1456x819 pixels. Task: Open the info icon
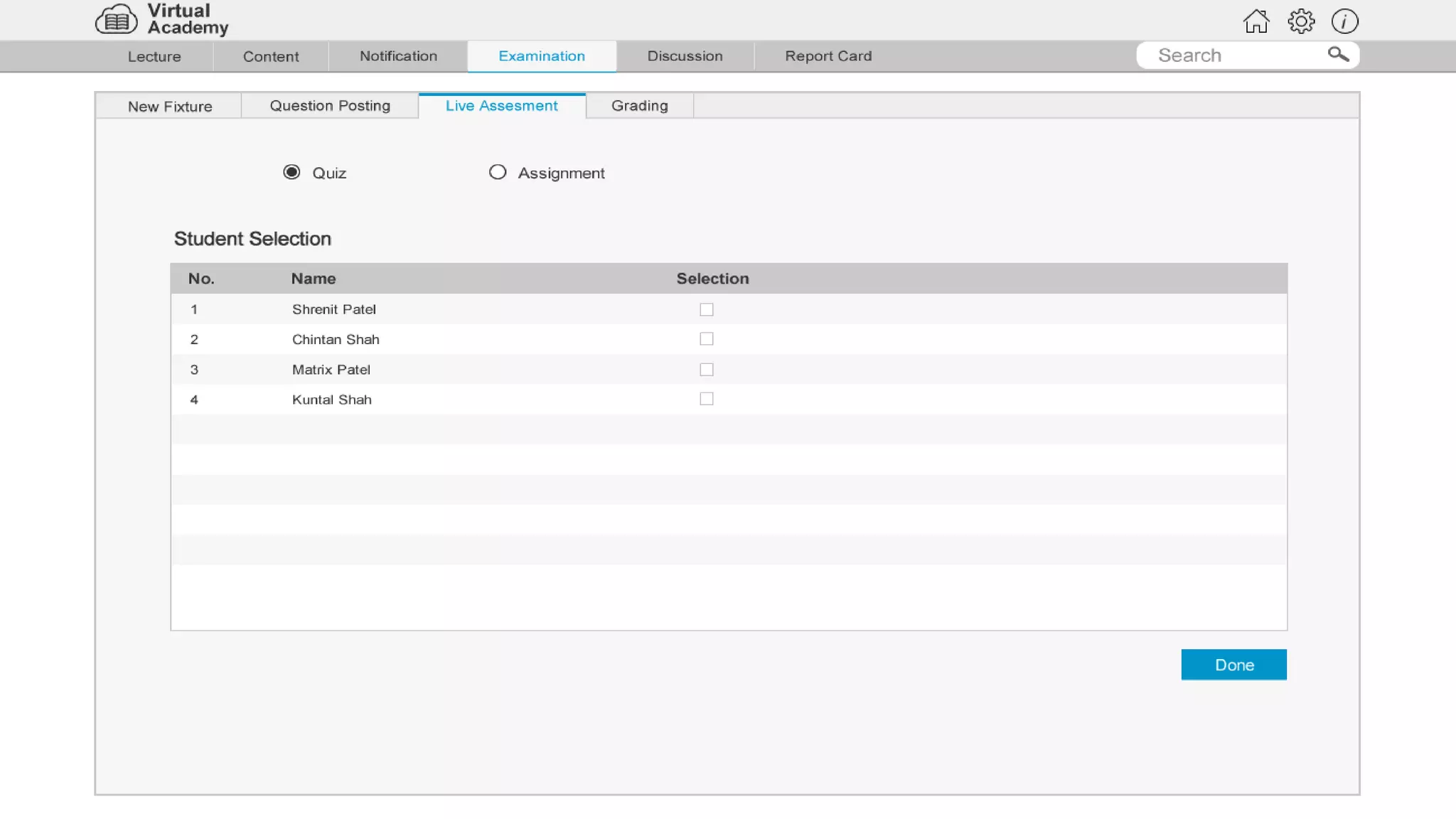[1344, 21]
